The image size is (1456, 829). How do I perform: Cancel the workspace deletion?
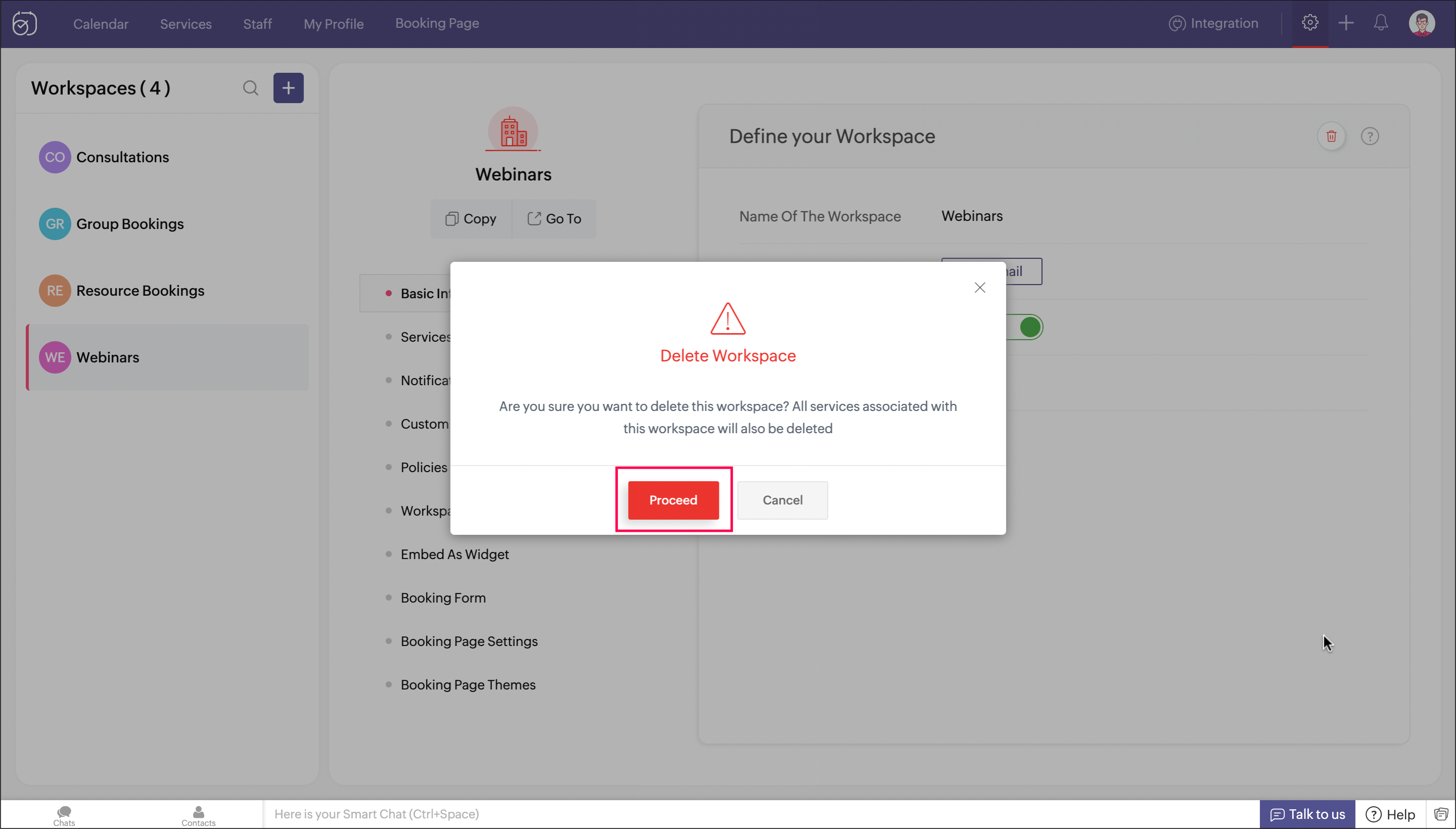[x=783, y=500]
